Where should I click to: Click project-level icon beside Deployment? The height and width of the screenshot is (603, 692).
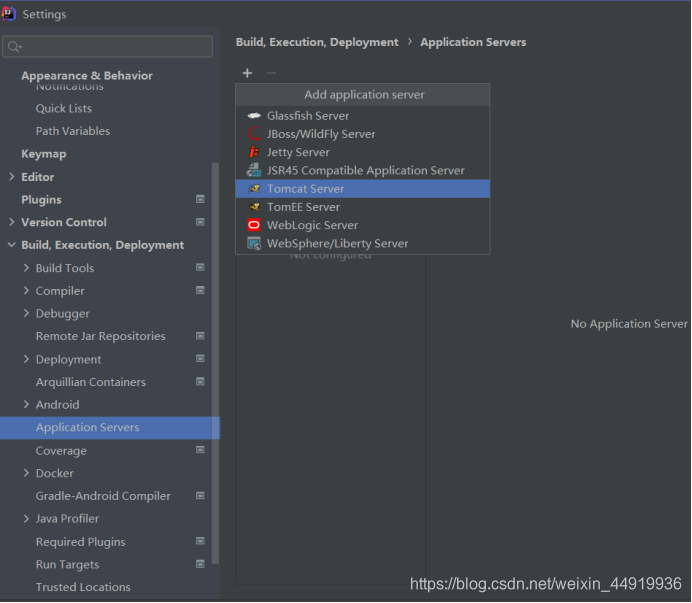coord(200,358)
